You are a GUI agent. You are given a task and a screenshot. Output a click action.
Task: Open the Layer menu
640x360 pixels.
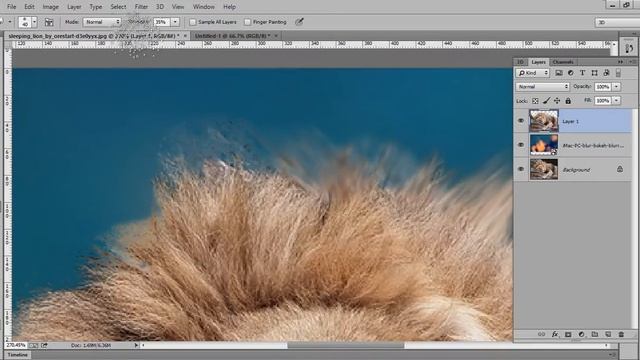tap(74, 7)
